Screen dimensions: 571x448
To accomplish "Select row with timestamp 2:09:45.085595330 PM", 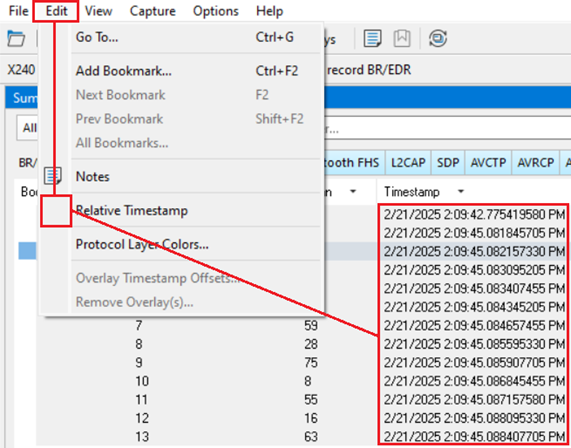I will click(474, 344).
